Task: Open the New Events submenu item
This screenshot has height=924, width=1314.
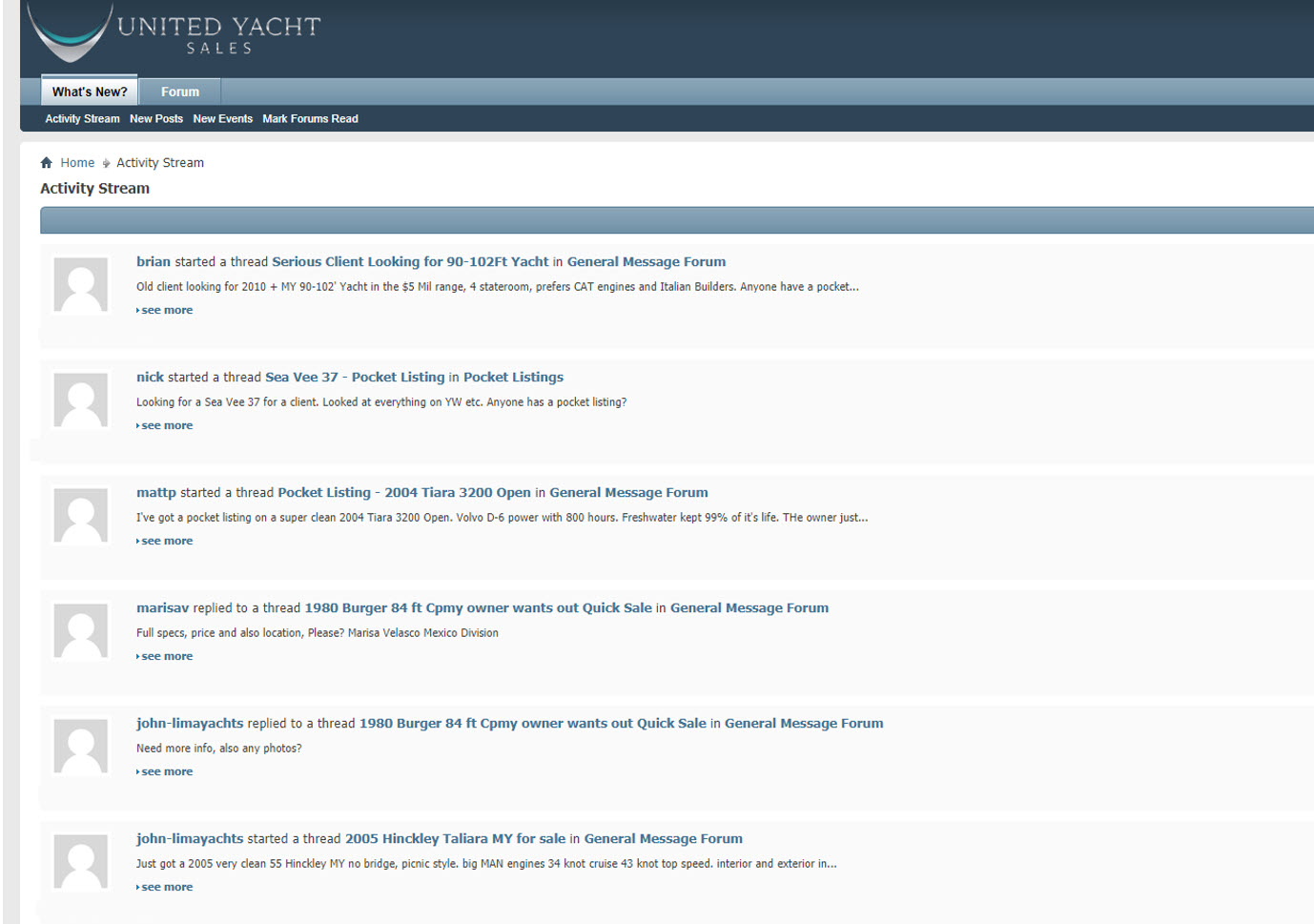Action: click(x=222, y=119)
